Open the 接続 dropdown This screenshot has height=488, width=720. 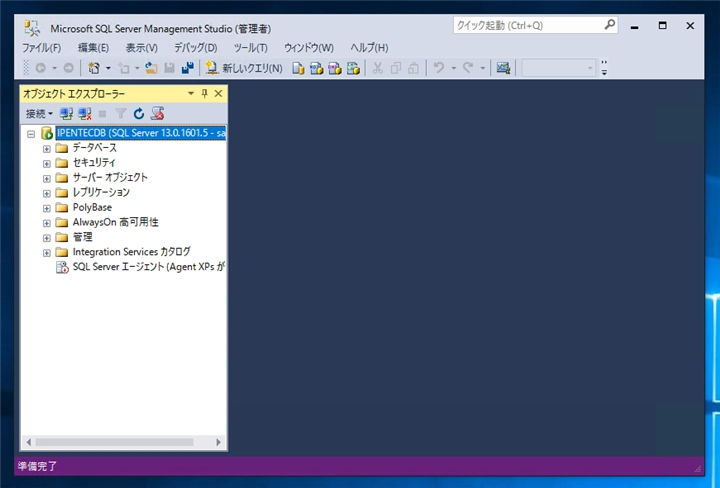click(x=39, y=113)
